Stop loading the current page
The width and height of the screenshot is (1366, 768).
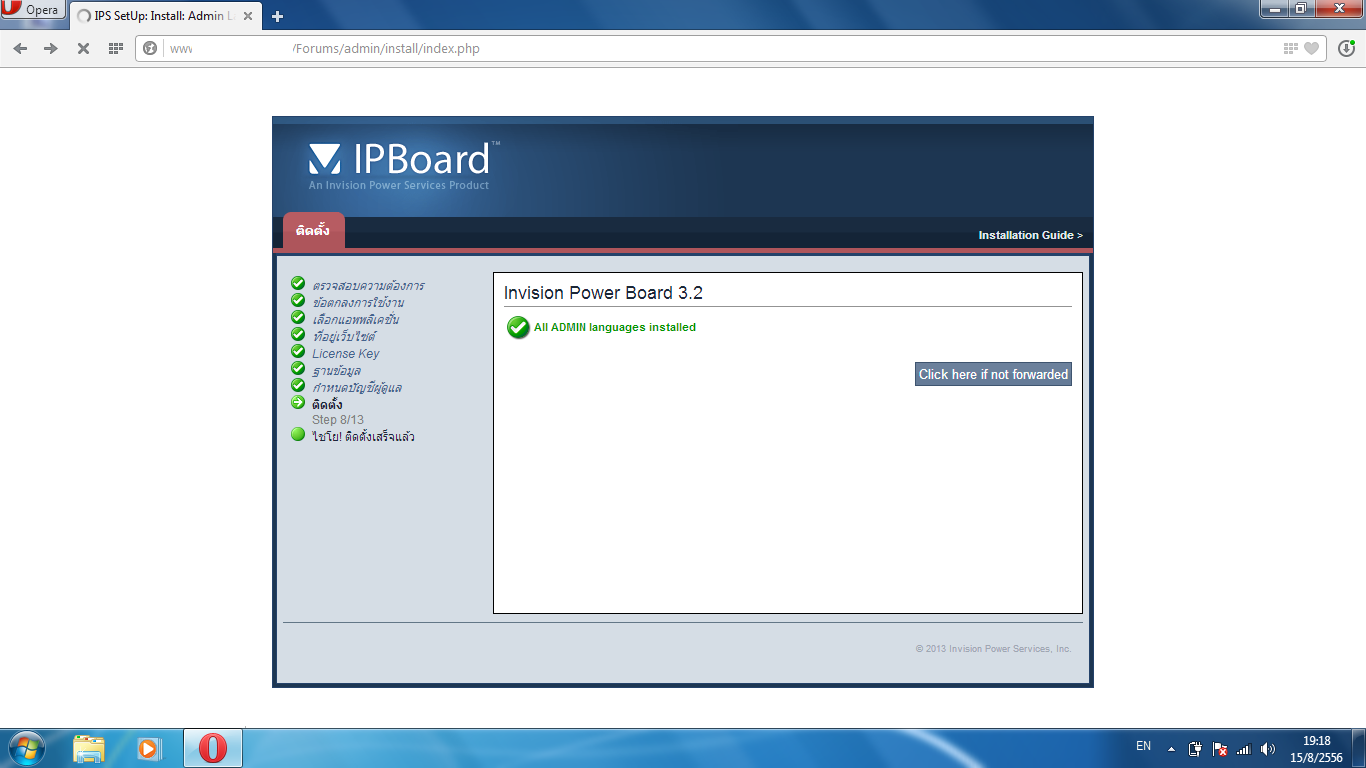[x=83, y=48]
